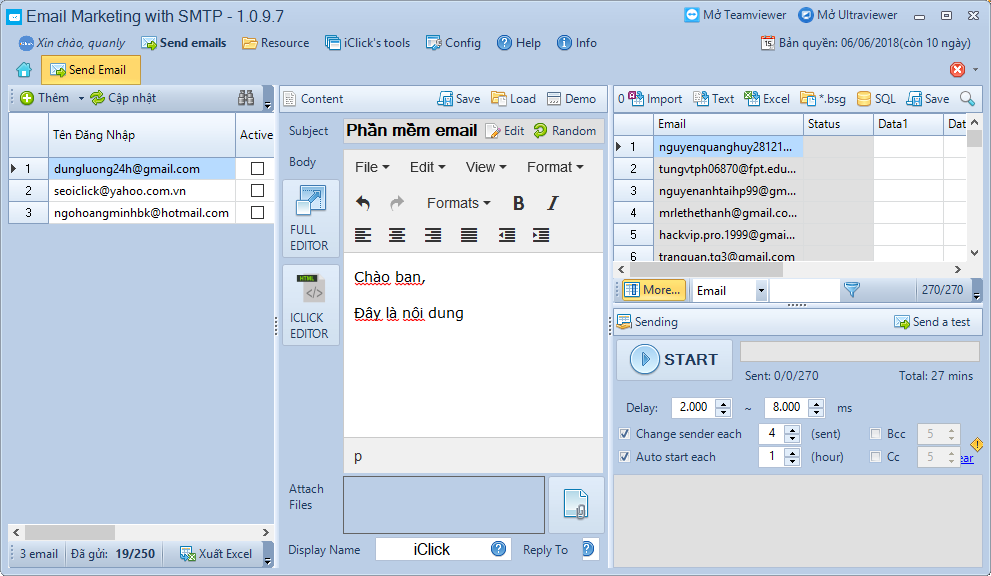The width and height of the screenshot is (991, 576).
Task: Increase indent in editor
Action: (541, 235)
